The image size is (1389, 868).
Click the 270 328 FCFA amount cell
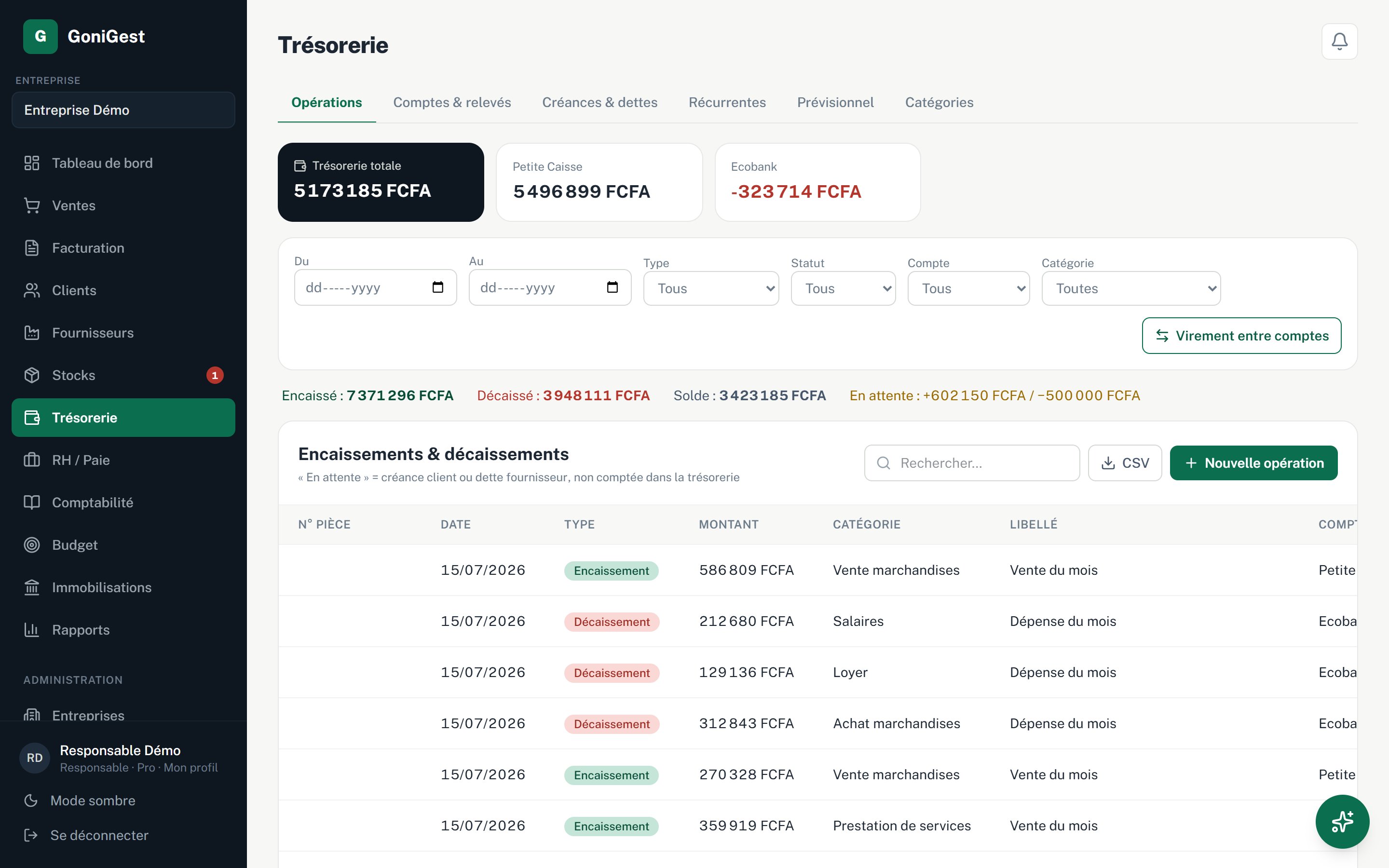(x=746, y=774)
